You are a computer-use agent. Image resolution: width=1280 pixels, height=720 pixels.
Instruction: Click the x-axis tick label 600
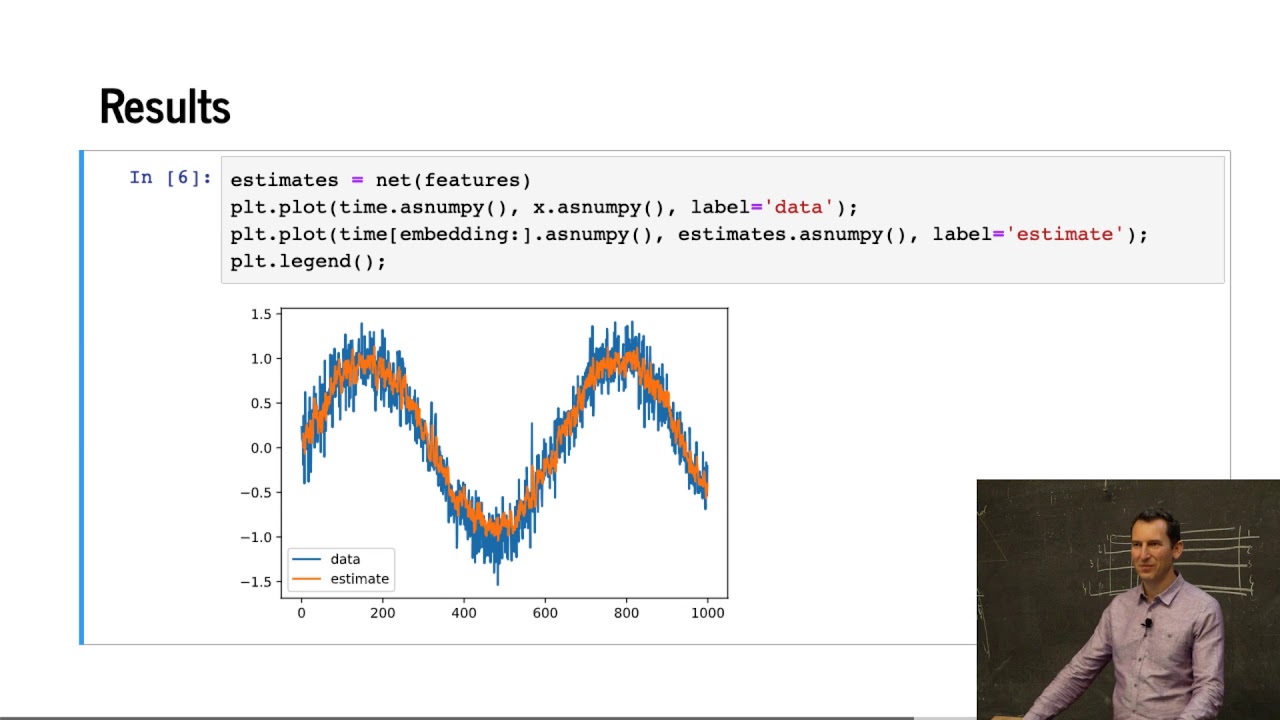(545, 613)
